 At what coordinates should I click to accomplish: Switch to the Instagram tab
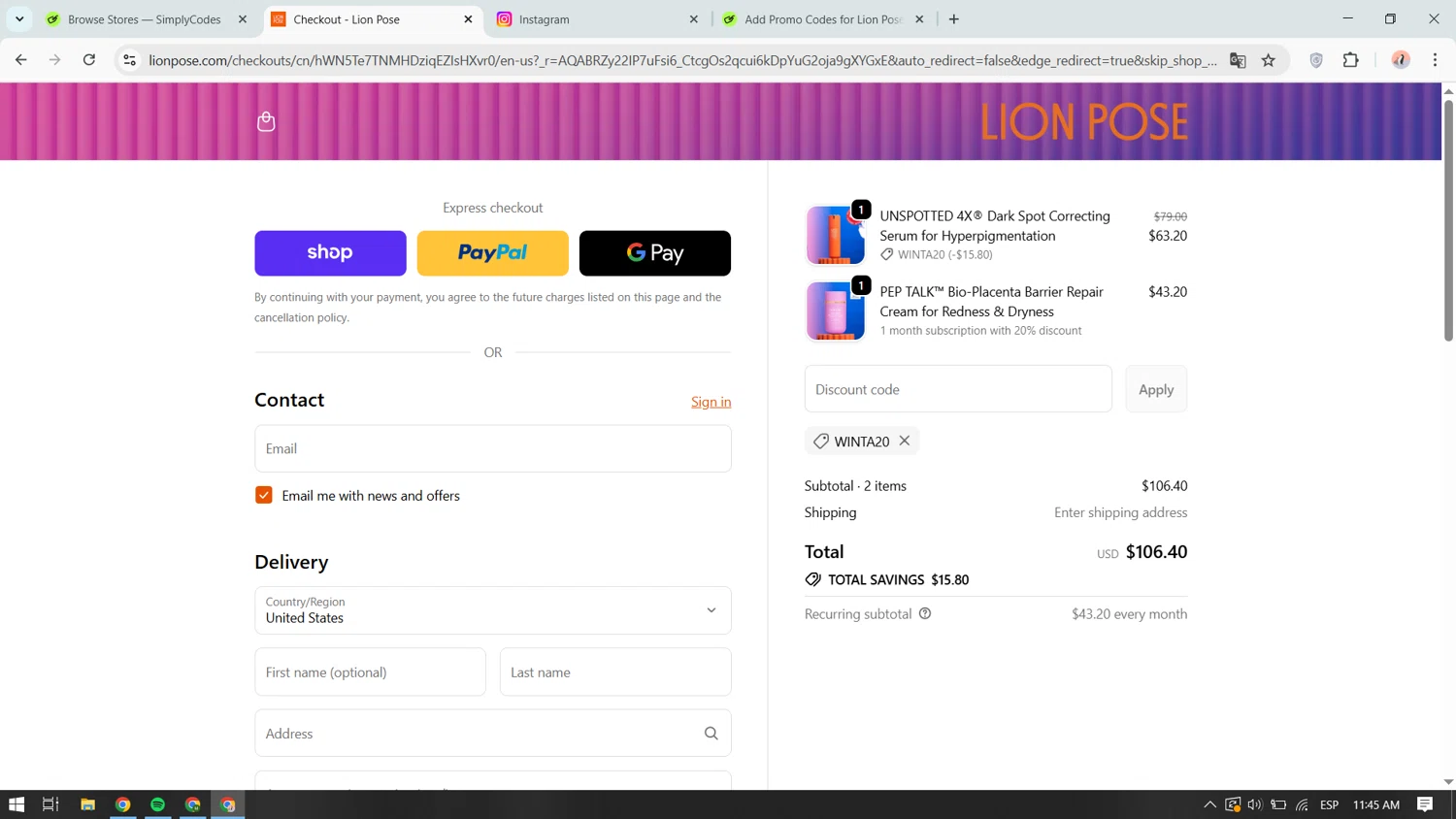(x=598, y=19)
